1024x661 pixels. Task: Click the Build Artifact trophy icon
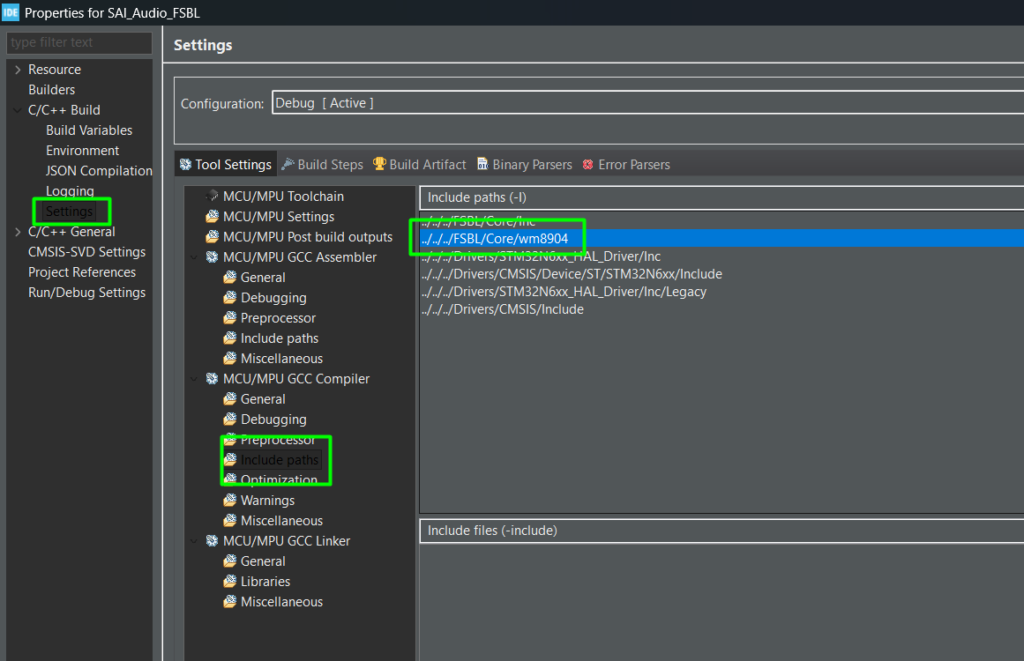[380, 164]
